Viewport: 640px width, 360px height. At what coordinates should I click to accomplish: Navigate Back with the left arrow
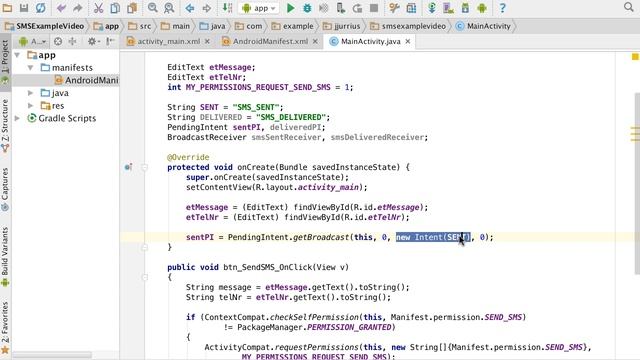pos(189,8)
